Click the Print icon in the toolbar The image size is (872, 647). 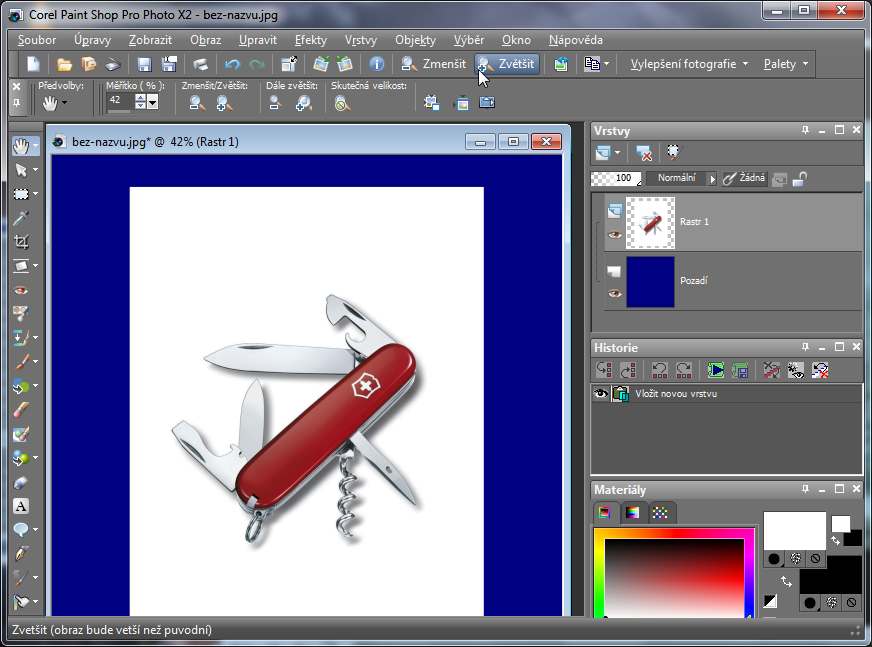[200, 64]
